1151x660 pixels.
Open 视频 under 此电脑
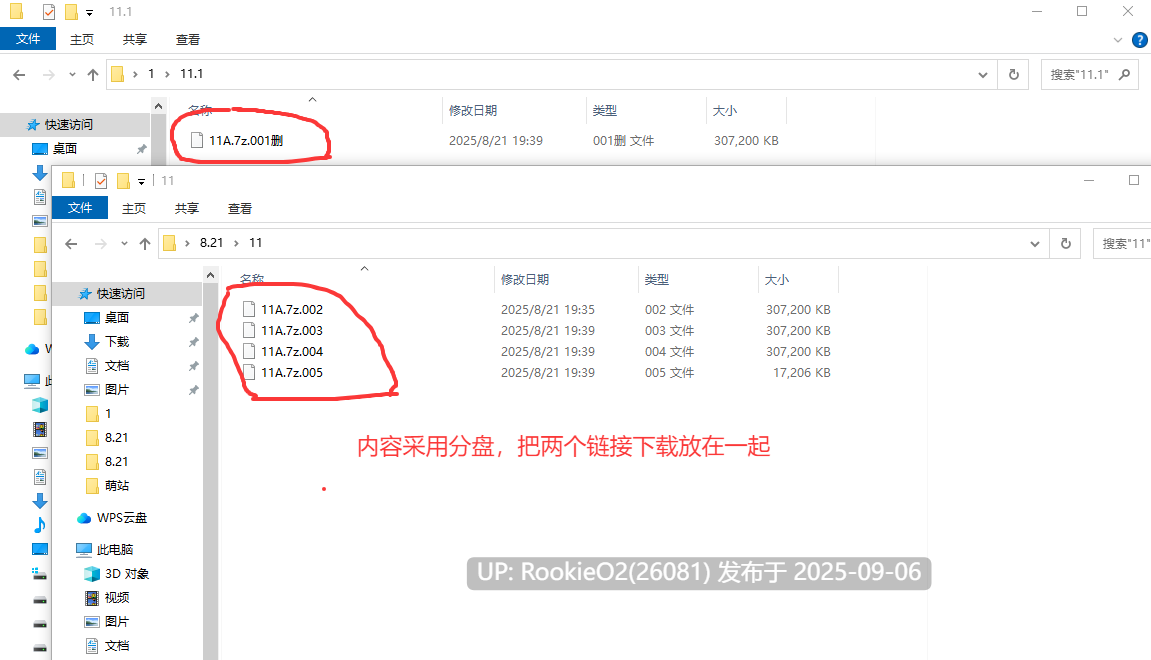117,598
